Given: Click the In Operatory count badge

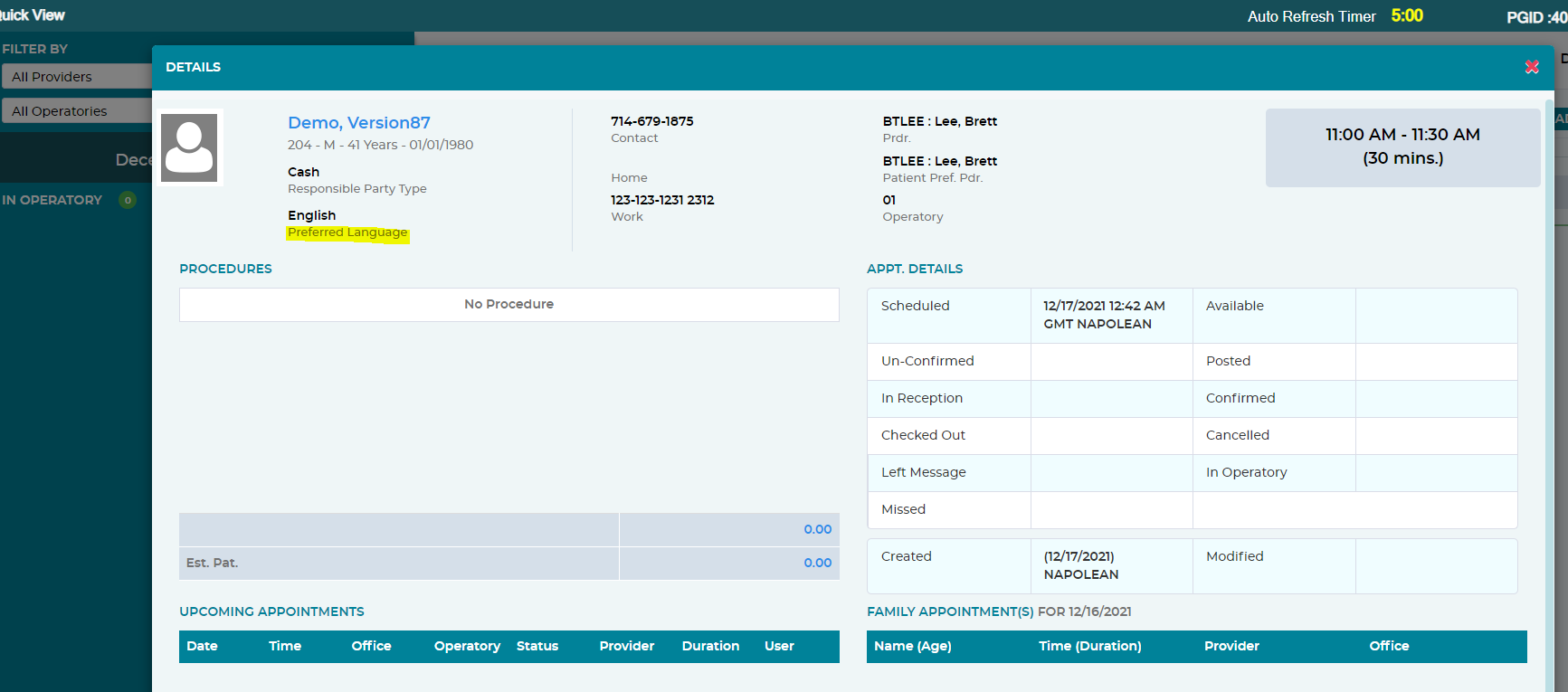Looking at the screenshot, I should [128, 200].
